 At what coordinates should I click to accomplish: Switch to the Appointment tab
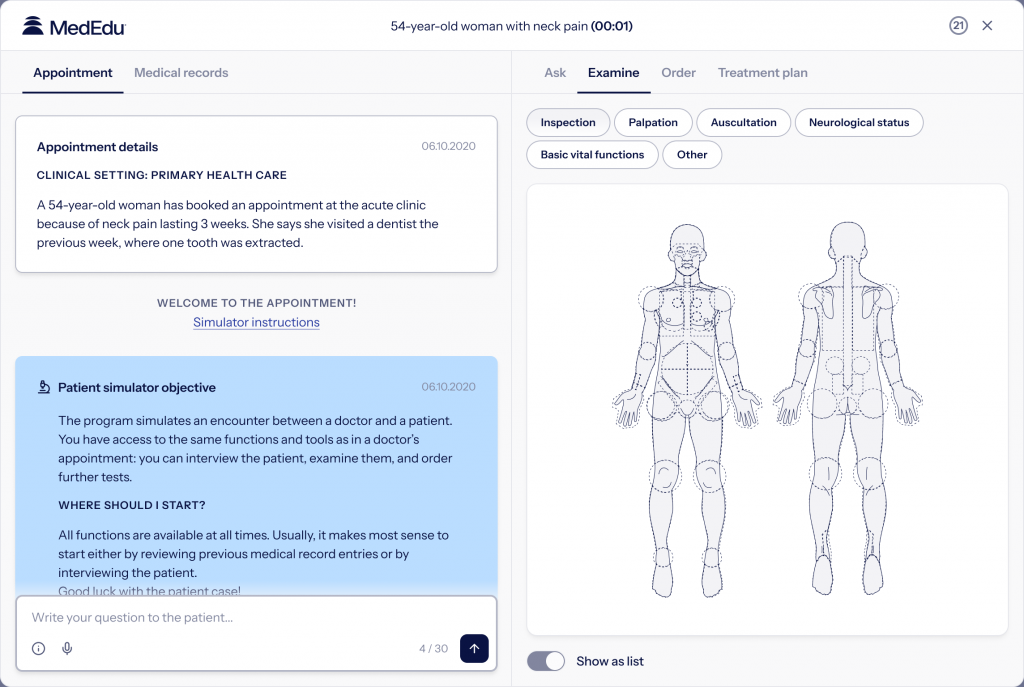(x=72, y=72)
